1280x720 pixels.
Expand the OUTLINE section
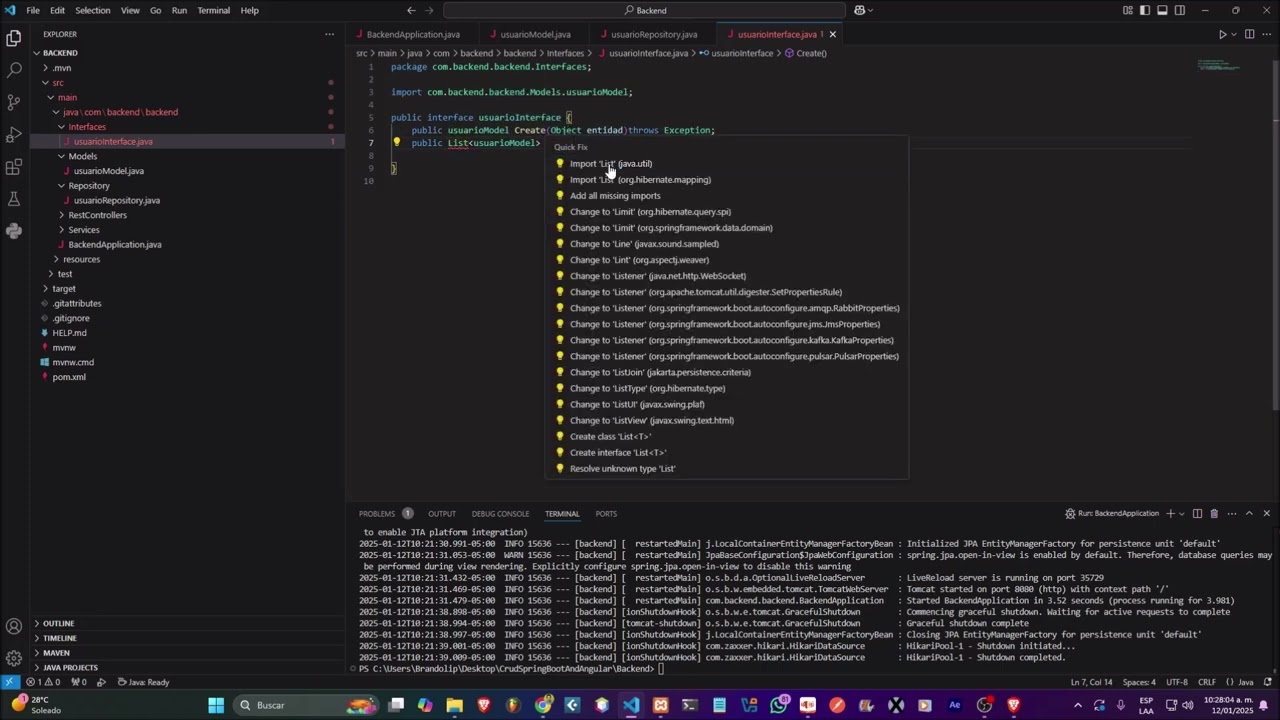coord(58,623)
